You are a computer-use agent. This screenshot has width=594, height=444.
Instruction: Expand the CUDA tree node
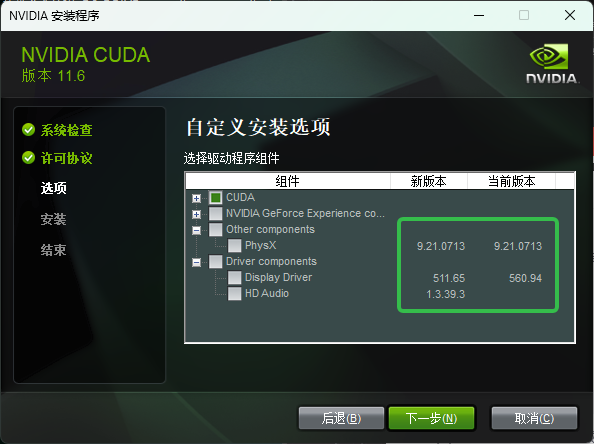pyautogui.click(x=196, y=198)
